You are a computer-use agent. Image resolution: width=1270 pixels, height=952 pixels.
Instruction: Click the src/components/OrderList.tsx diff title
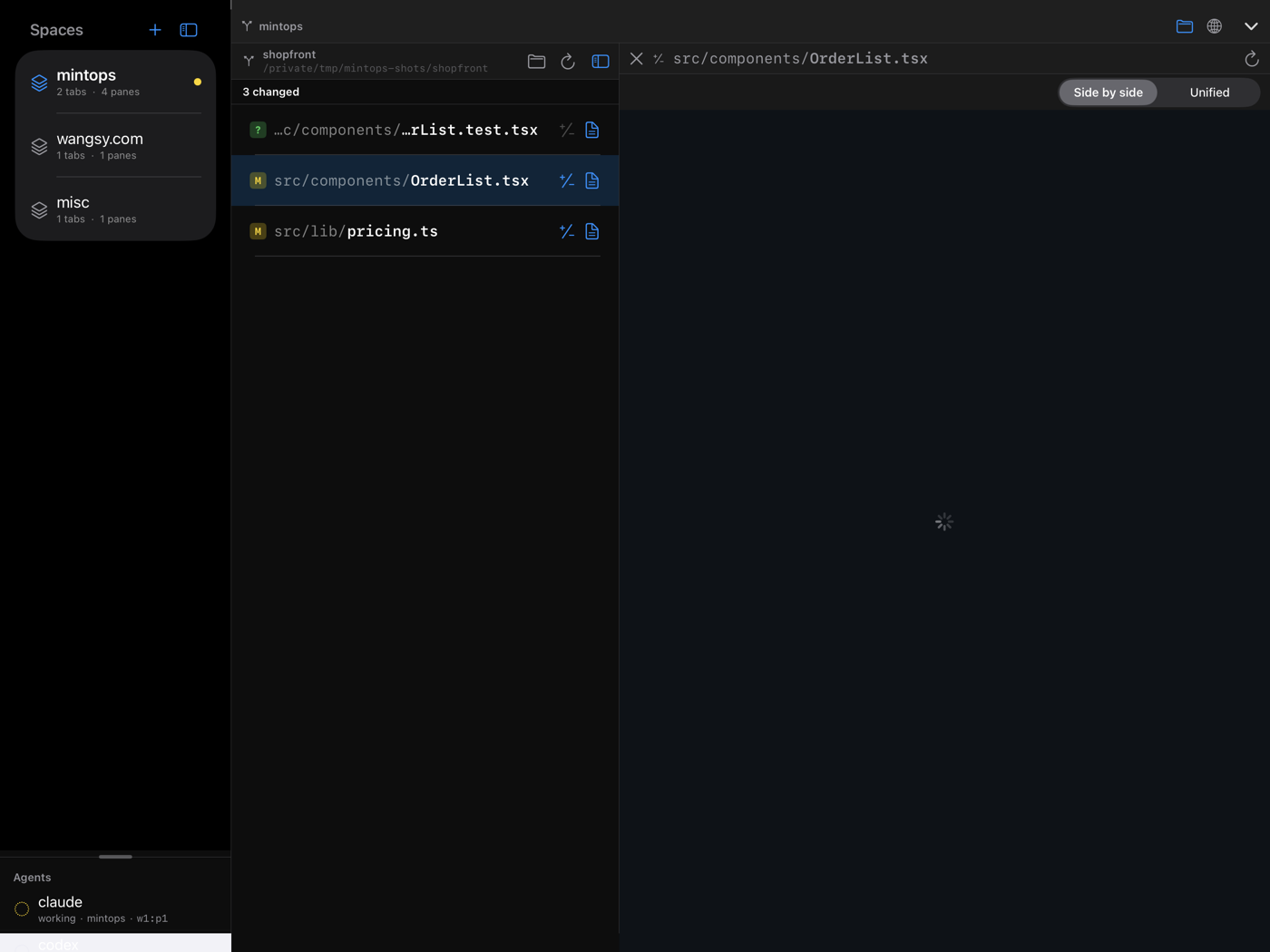[x=800, y=59]
